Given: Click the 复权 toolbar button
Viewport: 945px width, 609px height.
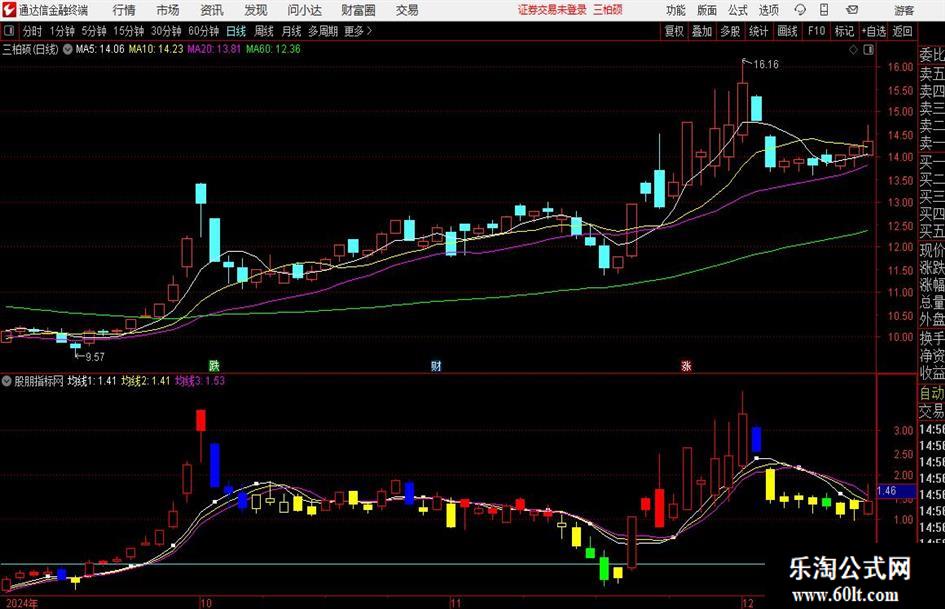Looking at the screenshot, I should click(x=674, y=31).
